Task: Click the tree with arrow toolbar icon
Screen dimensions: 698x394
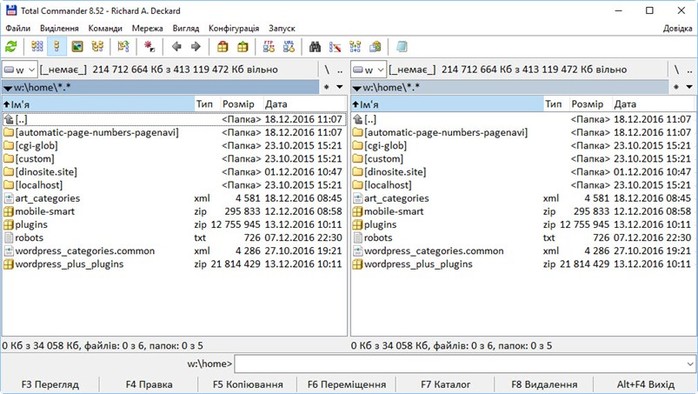Action: tap(123, 46)
